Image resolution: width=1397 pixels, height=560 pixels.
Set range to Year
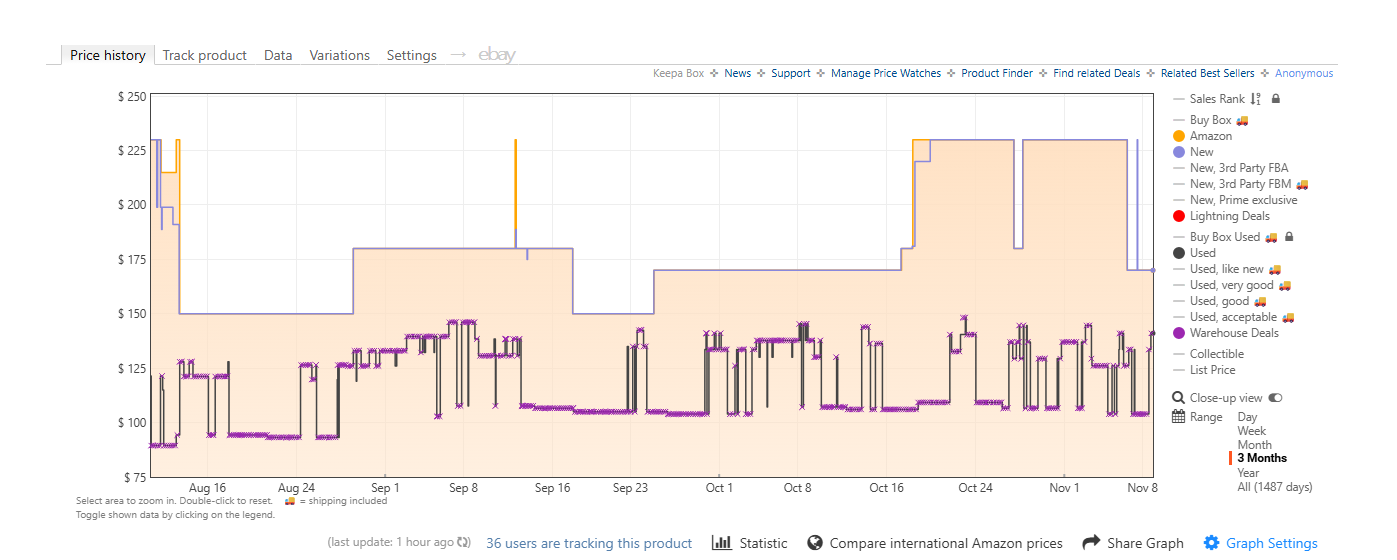coord(1249,473)
